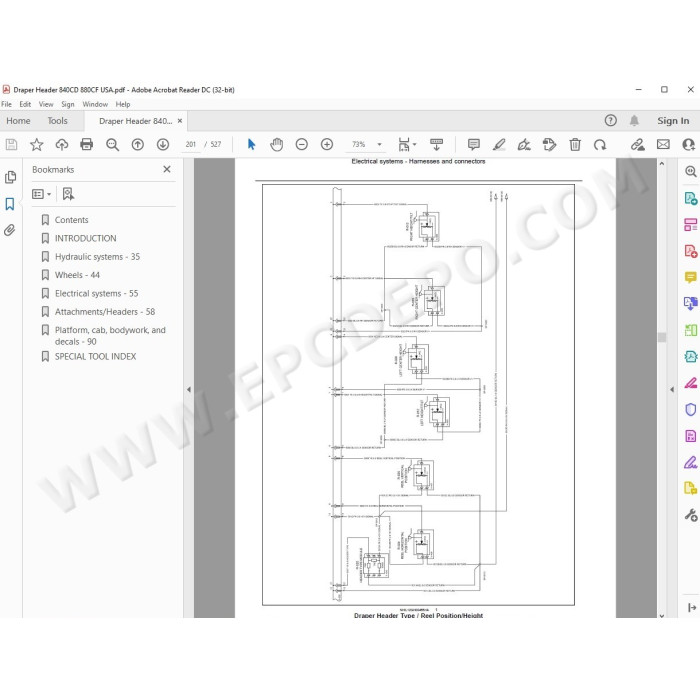
Task: Choose the Selection arrow tool
Action: click(x=251, y=144)
